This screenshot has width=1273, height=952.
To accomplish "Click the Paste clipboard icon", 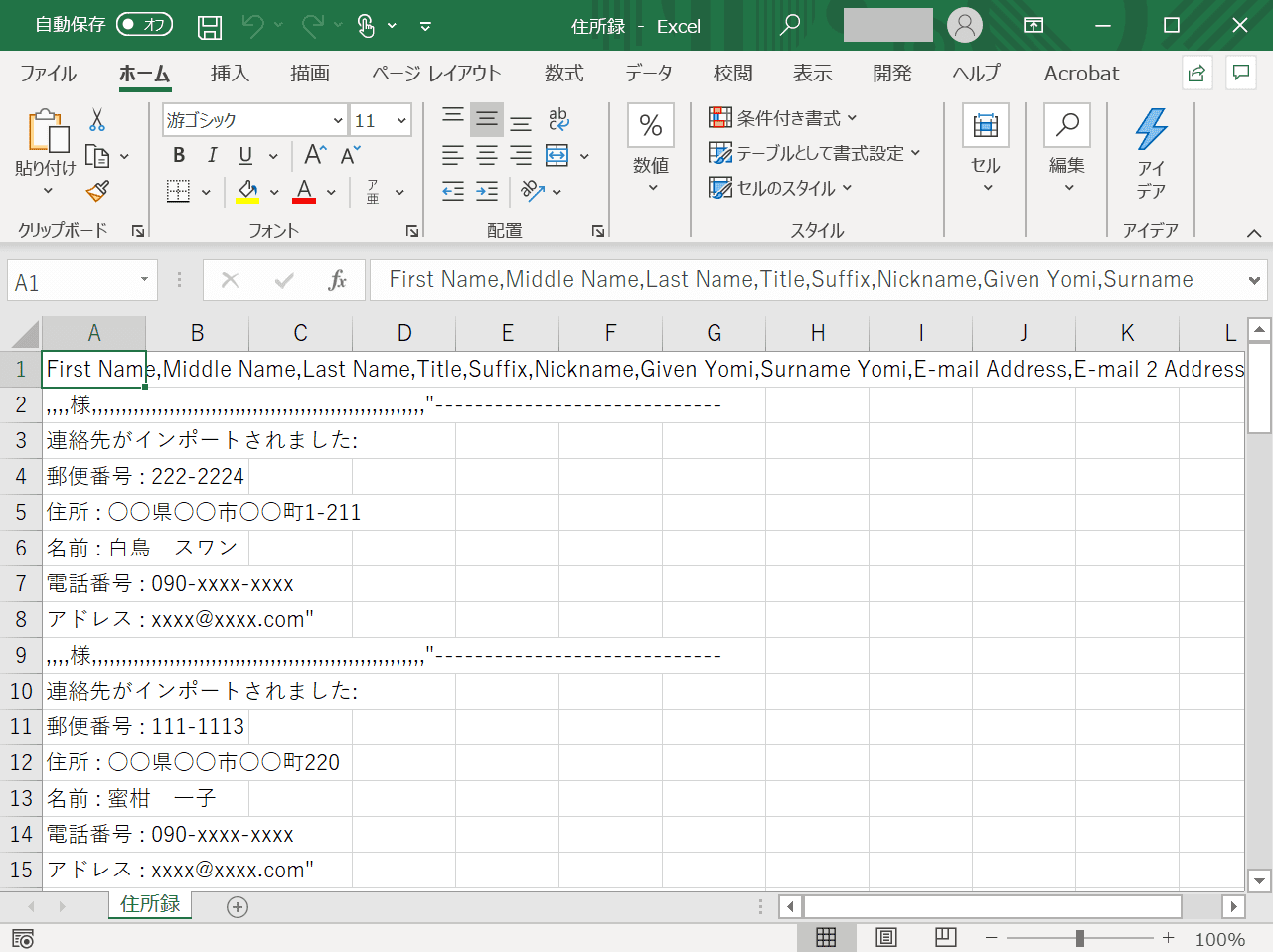I will click(x=48, y=131).
